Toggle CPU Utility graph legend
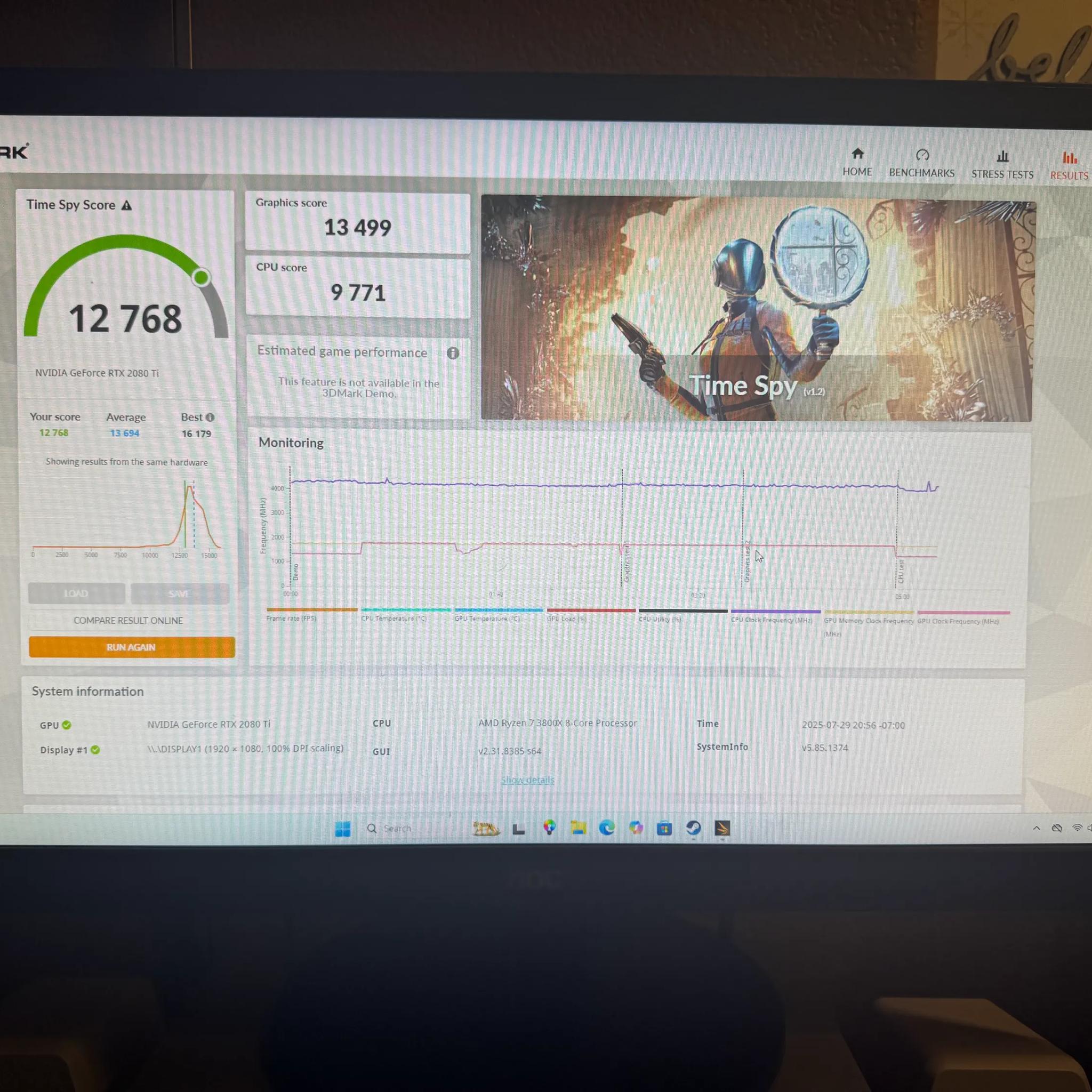The image size is (1092, 1092). tap(683, 615)
